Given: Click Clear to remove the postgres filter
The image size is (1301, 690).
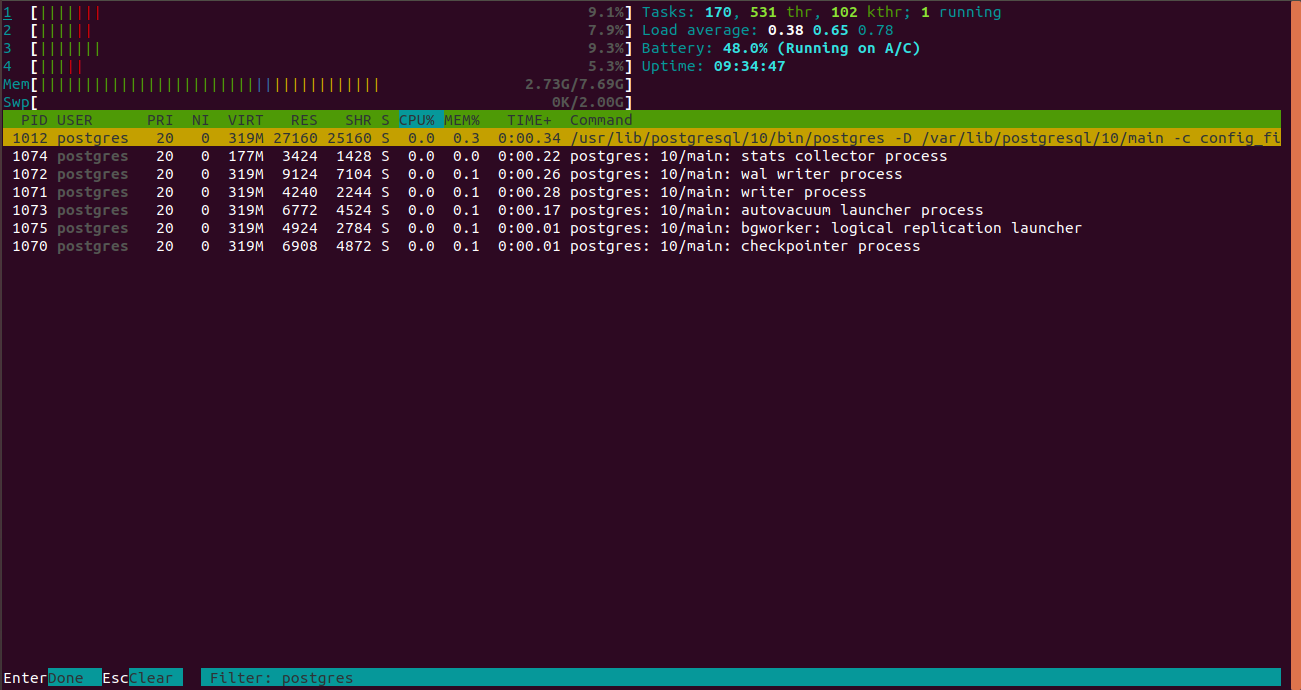Looking at the screenshot, I should click(x=155, y=677).
